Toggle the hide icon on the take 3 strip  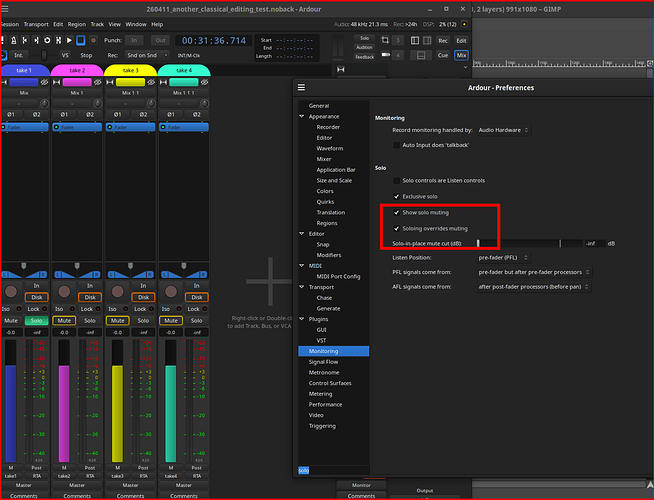pyautogui.click(x=151, y=82)
